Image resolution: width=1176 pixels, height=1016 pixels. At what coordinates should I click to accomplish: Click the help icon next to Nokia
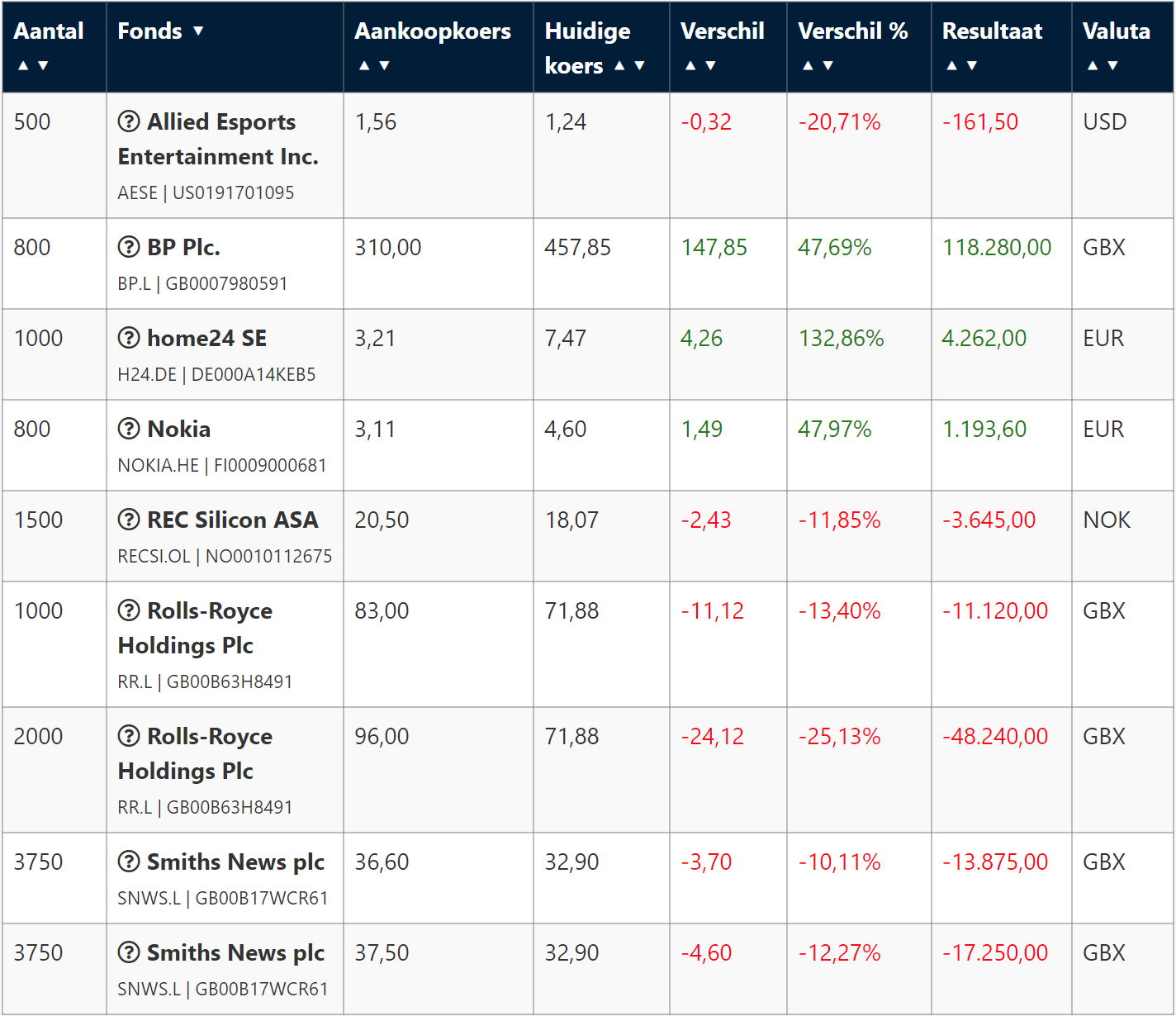[x=129, y=429]
